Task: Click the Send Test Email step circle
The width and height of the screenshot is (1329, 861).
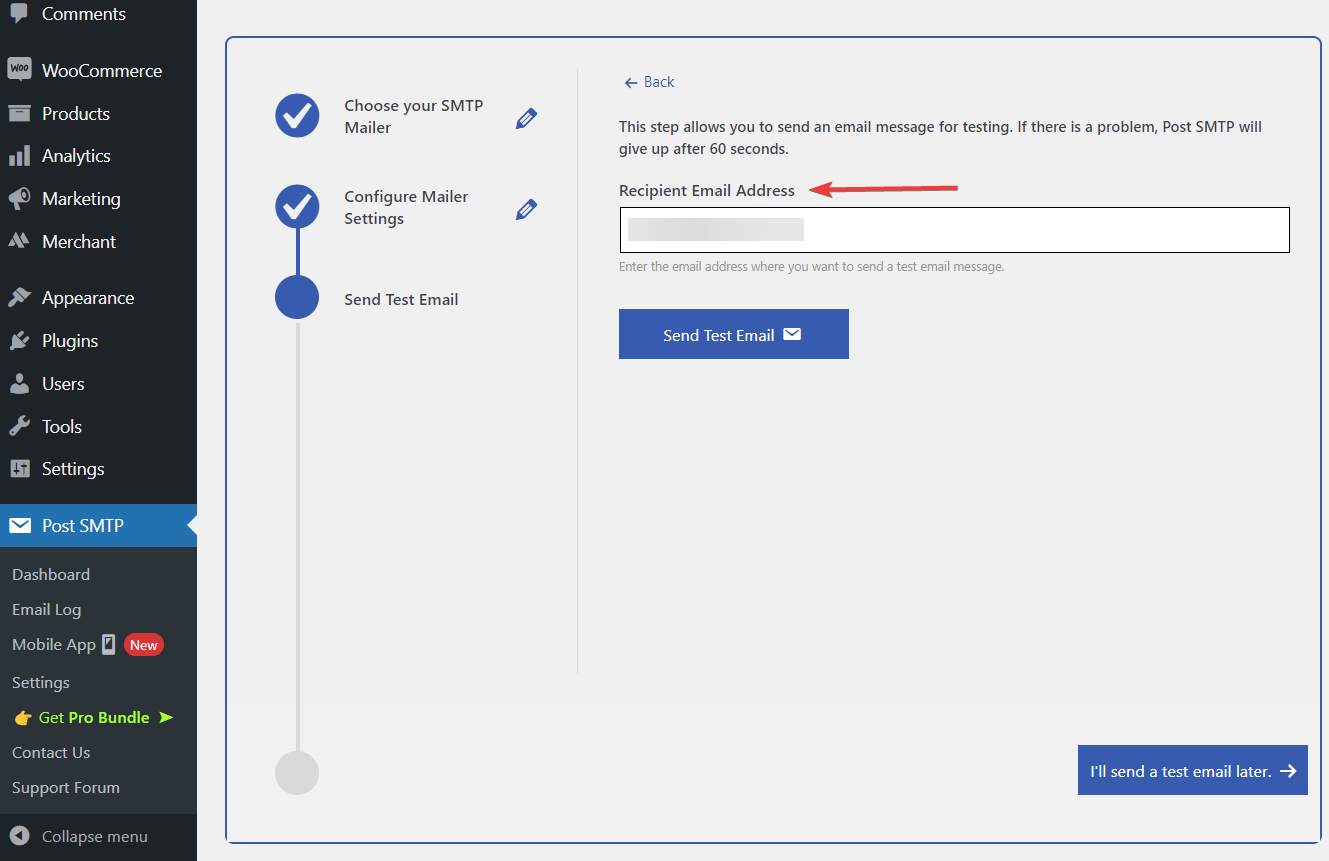Action: [x=297, y=298]
